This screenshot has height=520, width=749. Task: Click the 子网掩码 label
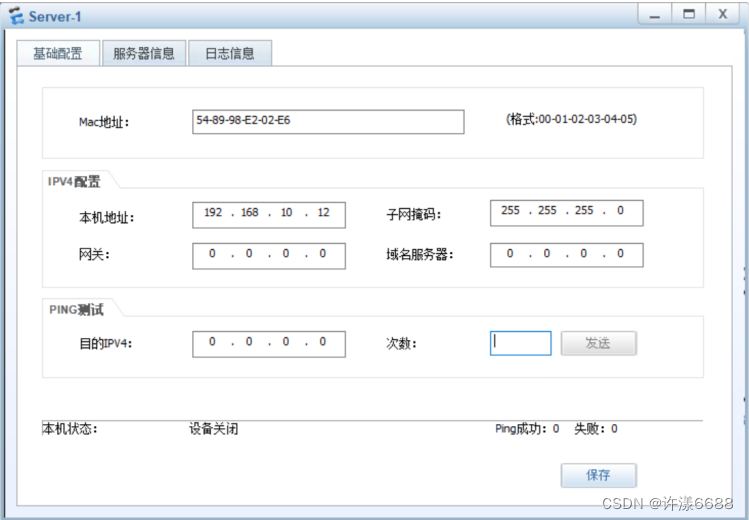(x=414, y=214)
